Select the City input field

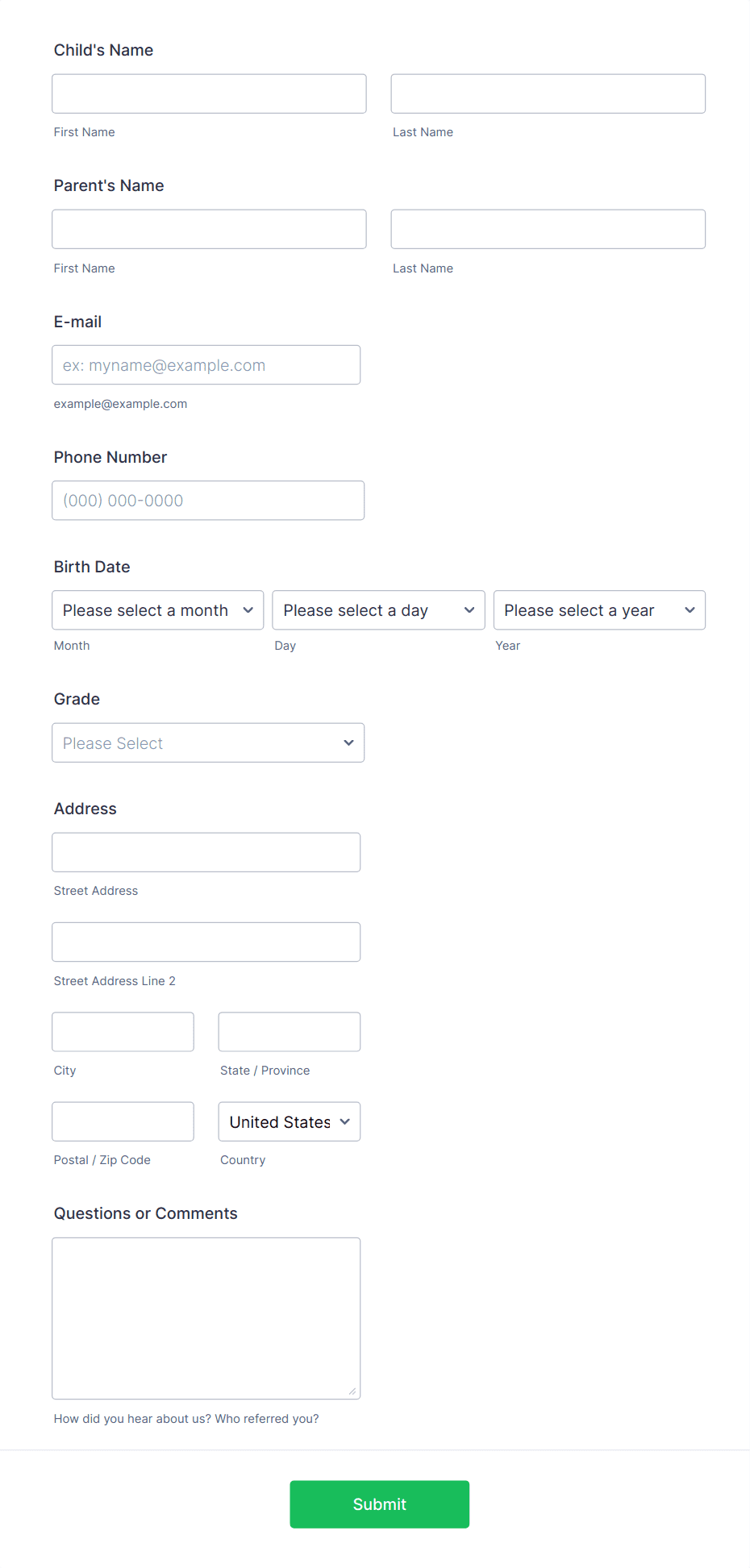(x=123, y=1031)
